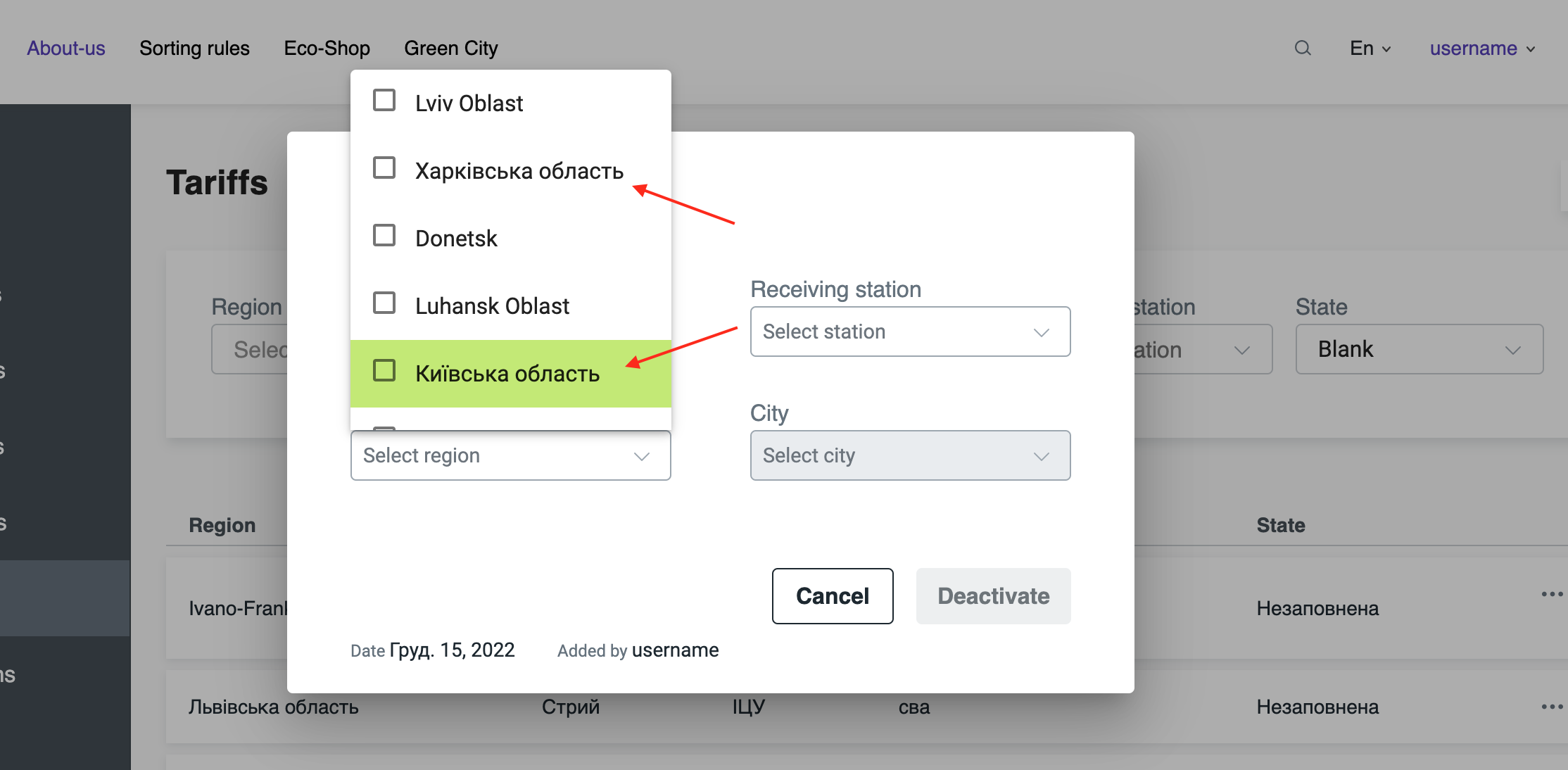This screenshot has height=770, width=1568.
Task: Go to the Eco-Shop section
Action: coord(327,48)
